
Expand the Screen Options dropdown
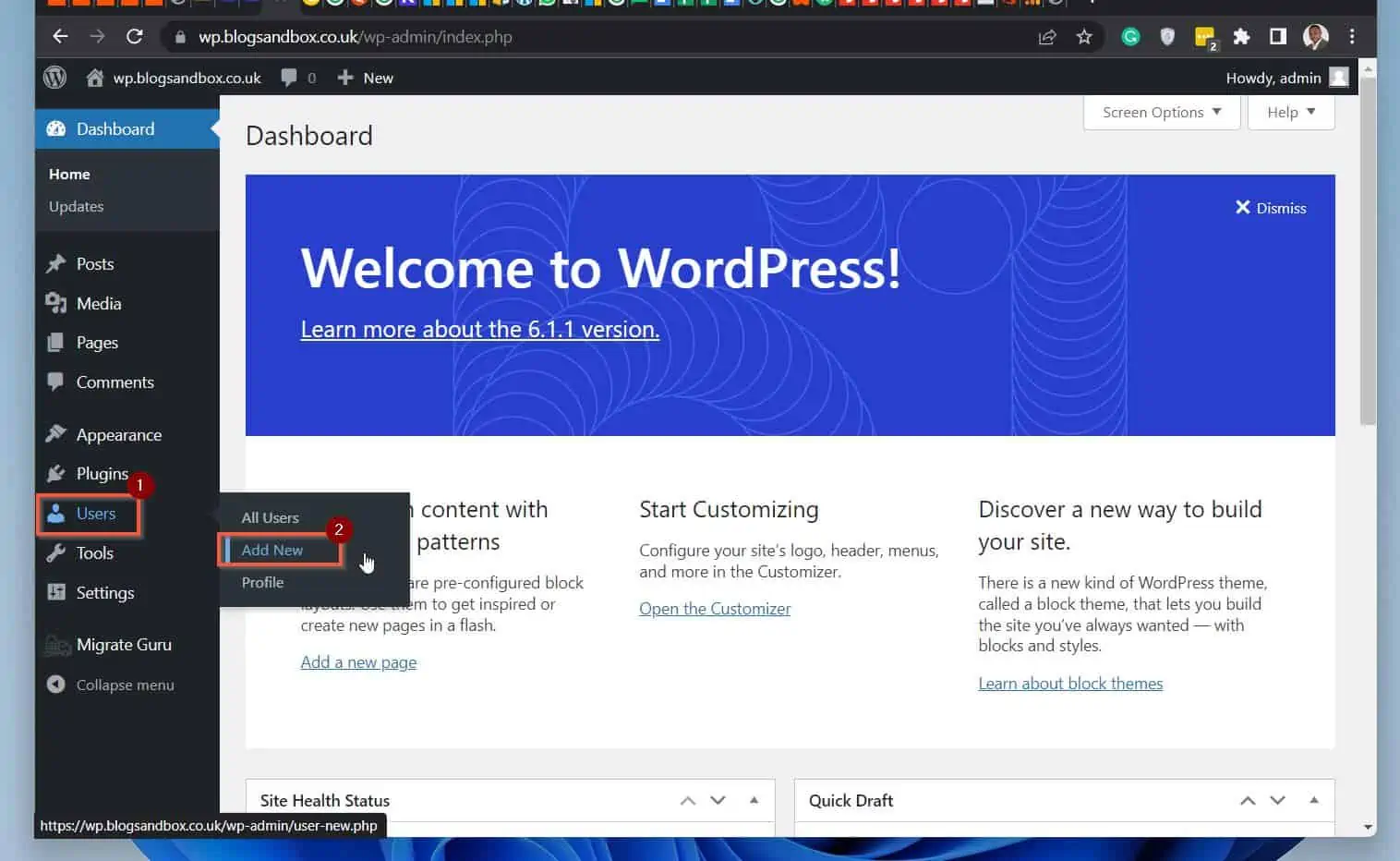click(1162, 112)
